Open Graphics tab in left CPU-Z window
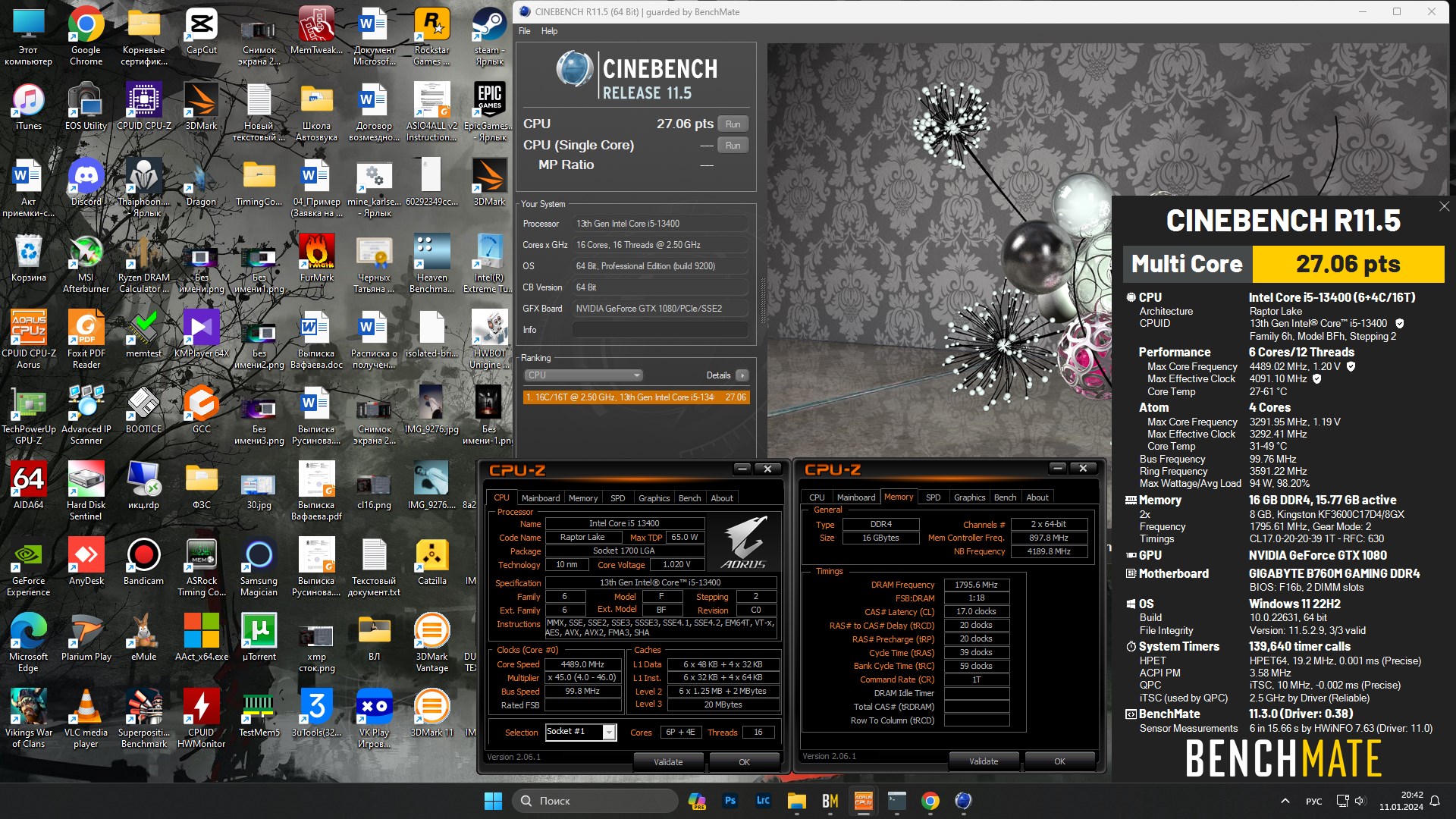 pos(654,498)
